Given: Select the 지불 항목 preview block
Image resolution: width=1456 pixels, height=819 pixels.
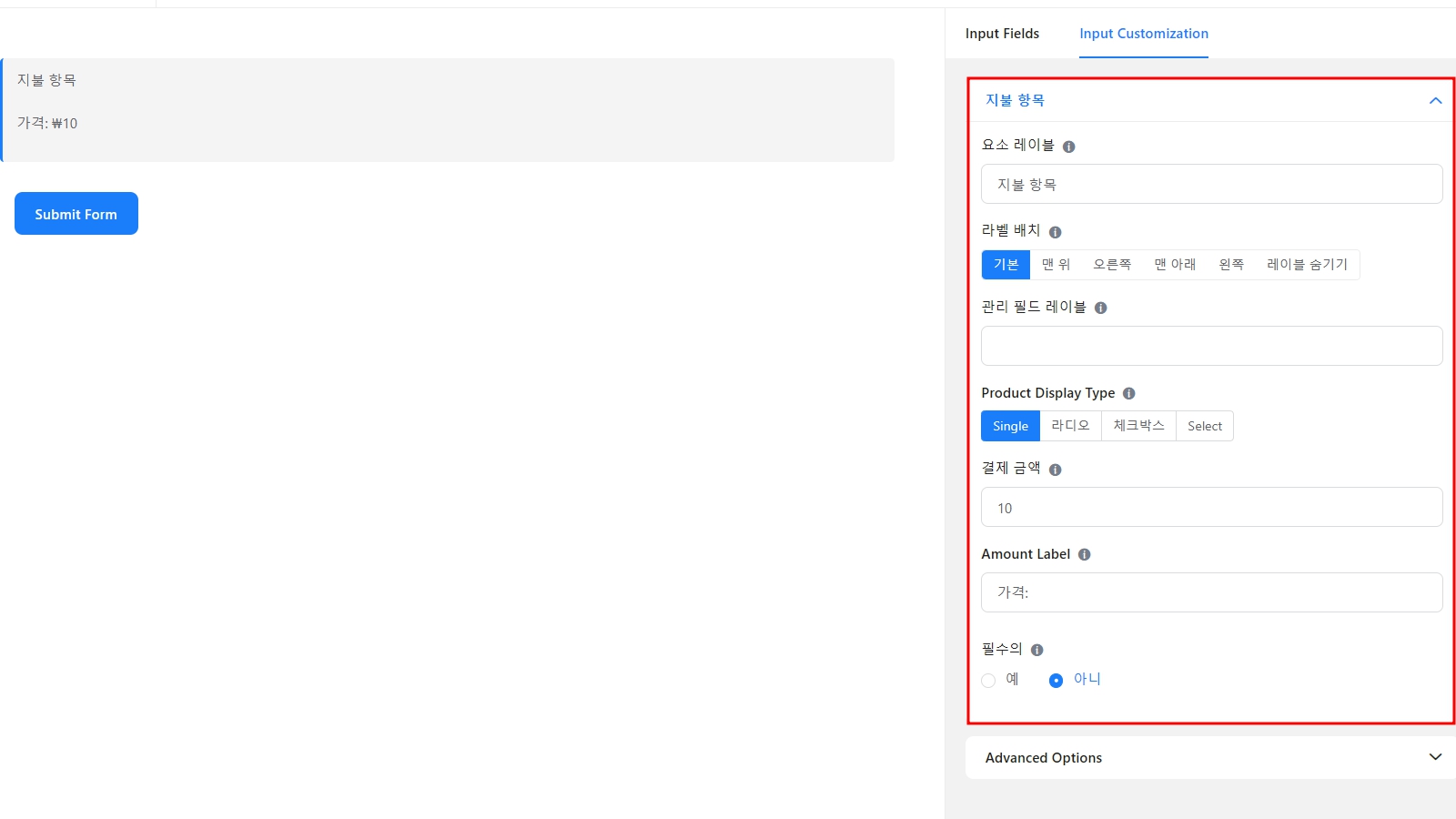Looking at the screenshot, I should (447, 110).
